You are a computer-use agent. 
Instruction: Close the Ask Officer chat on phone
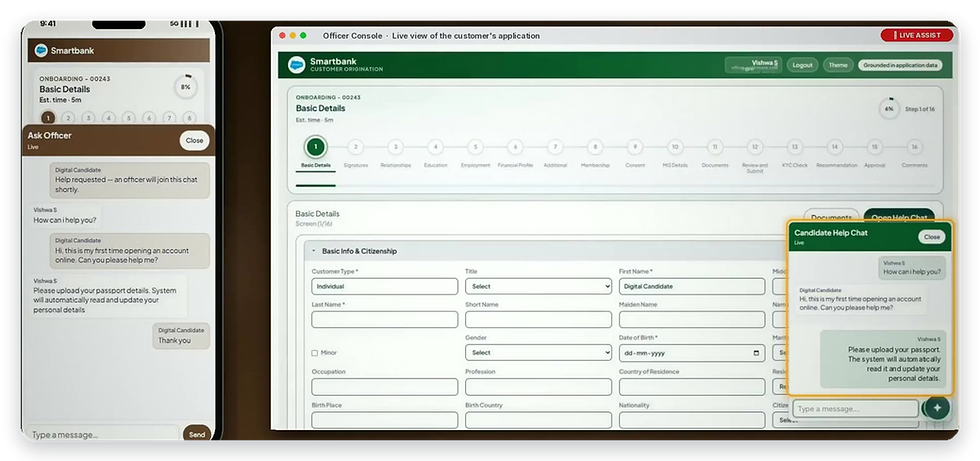194,141
